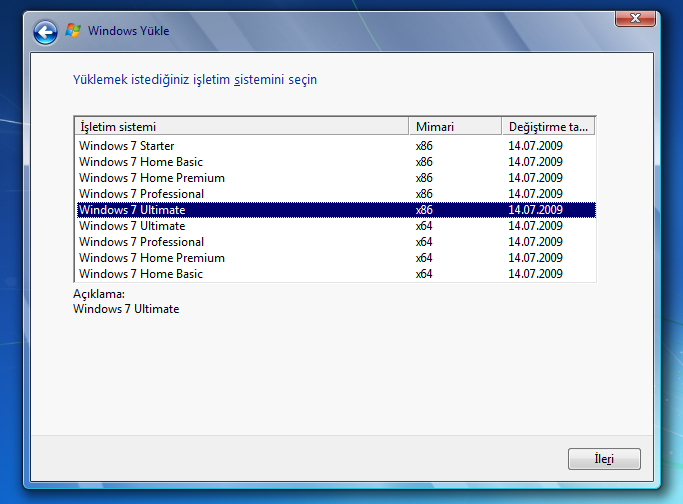Select Windows 7 Home Premium x86 row
683x504 pixels.
click(336, 178)
